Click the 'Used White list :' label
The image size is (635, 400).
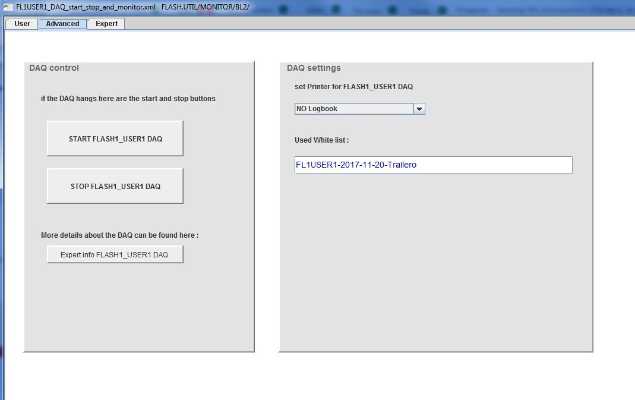321,140
